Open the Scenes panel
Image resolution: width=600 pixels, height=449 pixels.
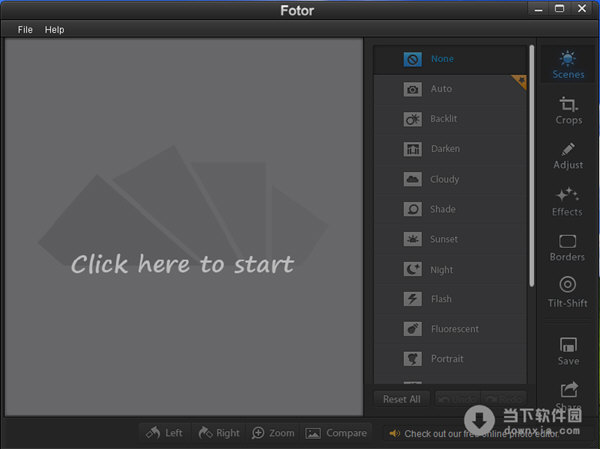pyautogui.click(x=568, y=64)
